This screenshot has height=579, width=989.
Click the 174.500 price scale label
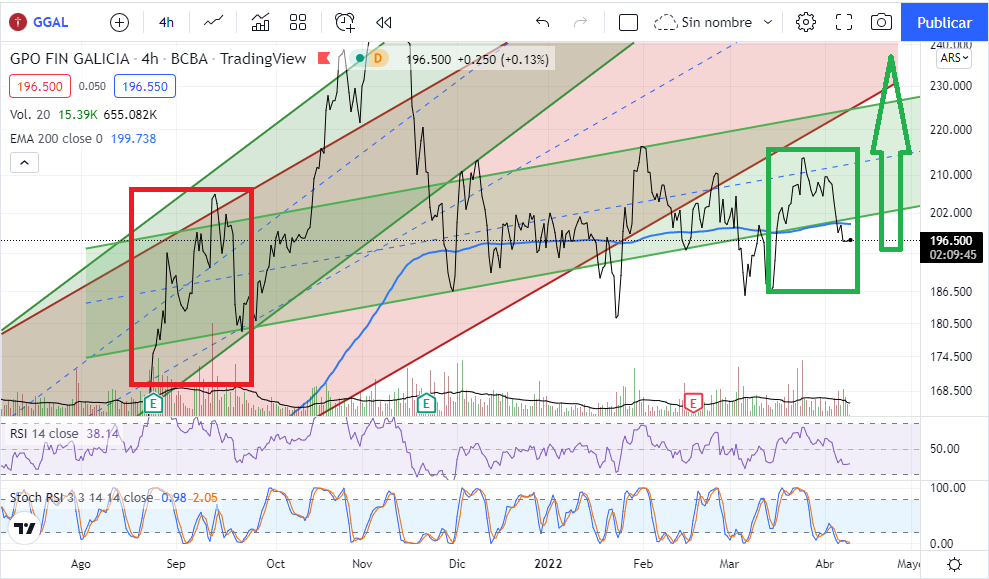[x=951, y=357]
